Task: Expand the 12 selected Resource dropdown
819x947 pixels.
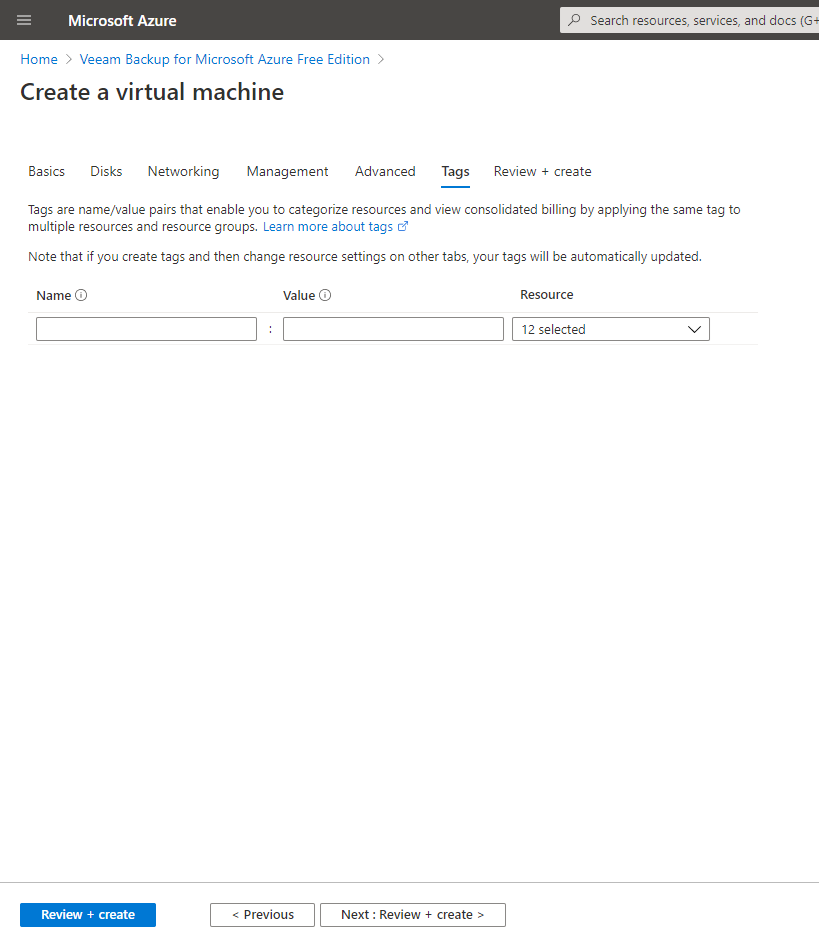Action: pyautogui.click(x=611, y=329)
